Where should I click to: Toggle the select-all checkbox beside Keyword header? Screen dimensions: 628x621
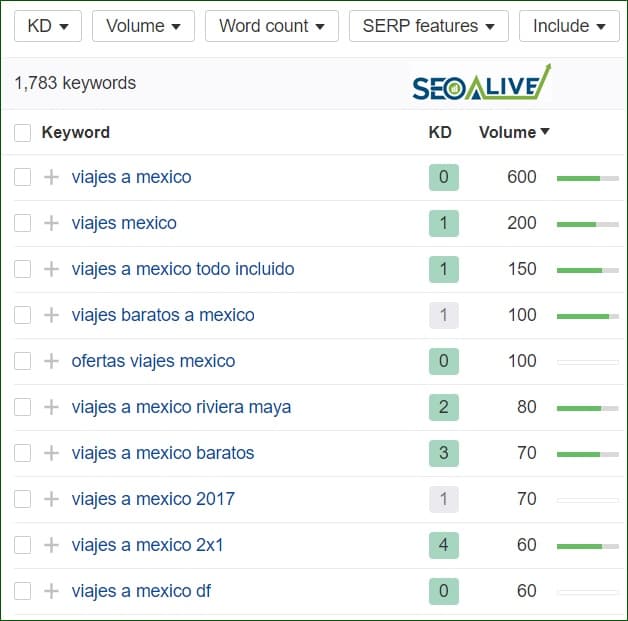click(22, 133)
